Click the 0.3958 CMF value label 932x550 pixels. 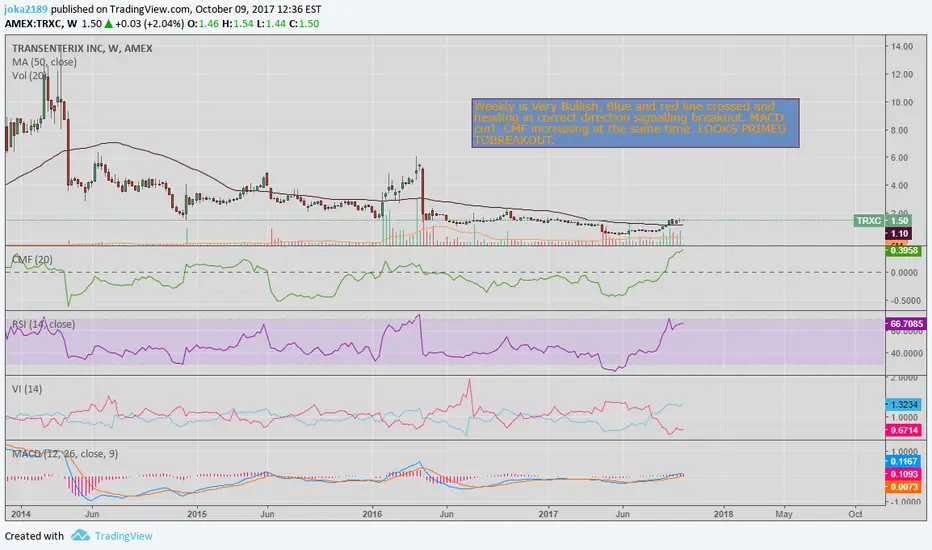point(903,251)
